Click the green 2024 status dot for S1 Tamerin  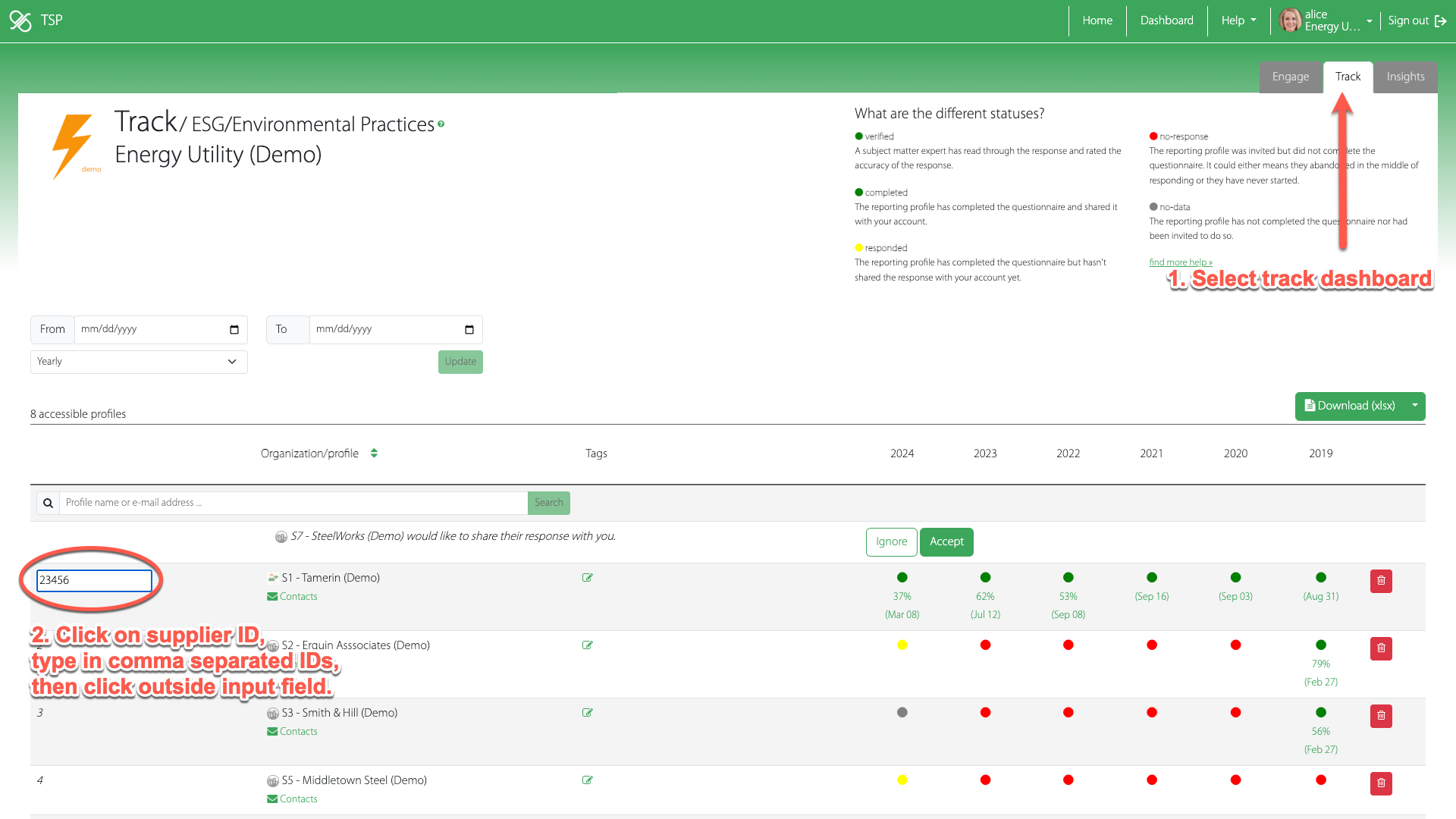[902, 578]
